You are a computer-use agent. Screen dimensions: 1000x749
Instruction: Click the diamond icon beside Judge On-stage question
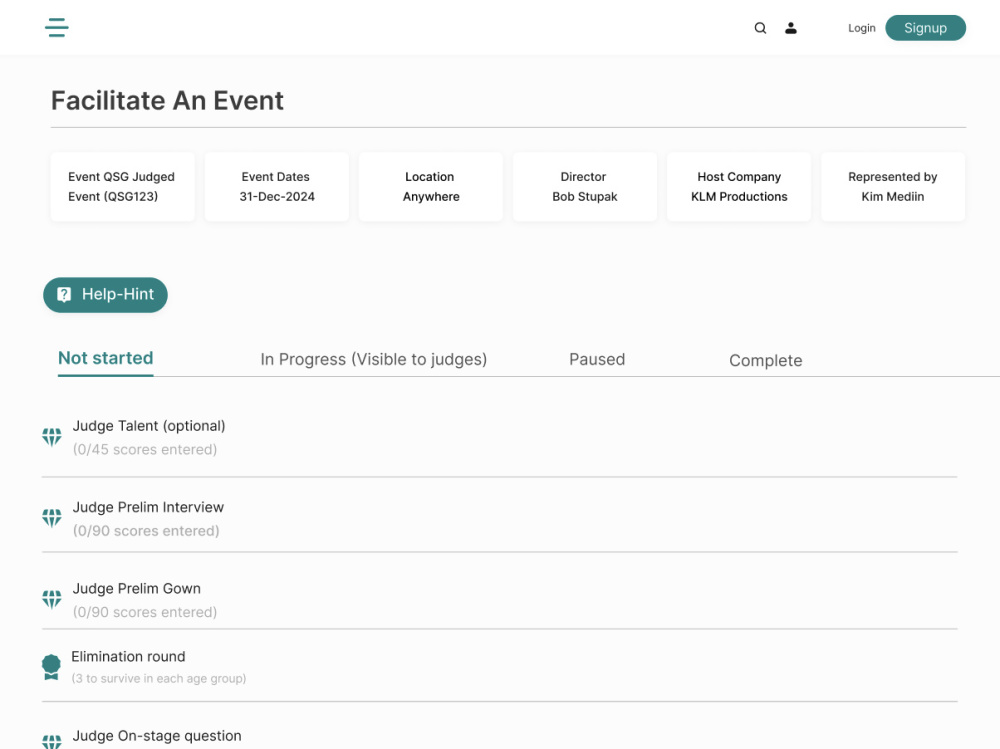pos(52,741)
